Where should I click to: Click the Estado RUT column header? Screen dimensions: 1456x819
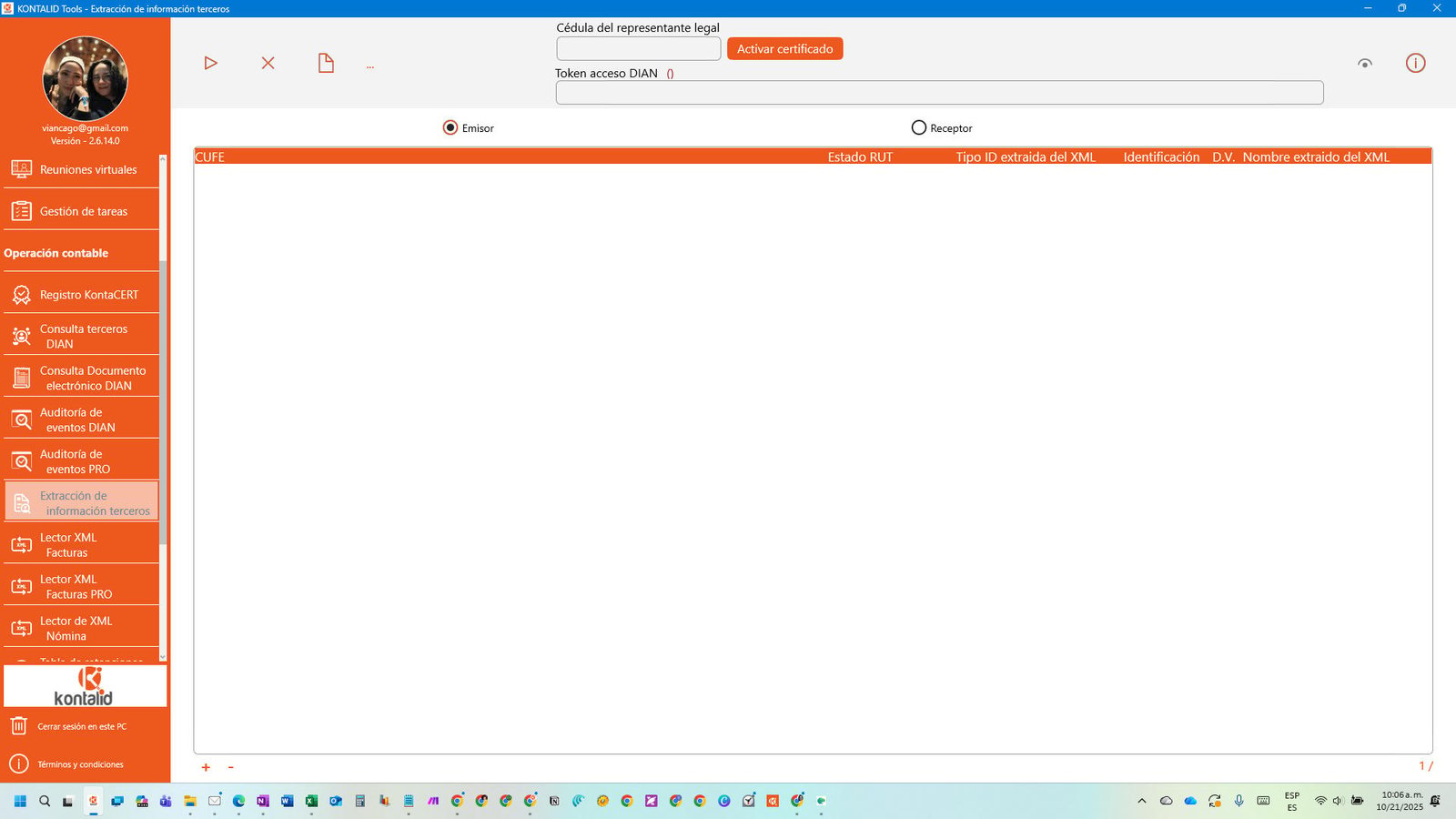click(x=860, y=157)
